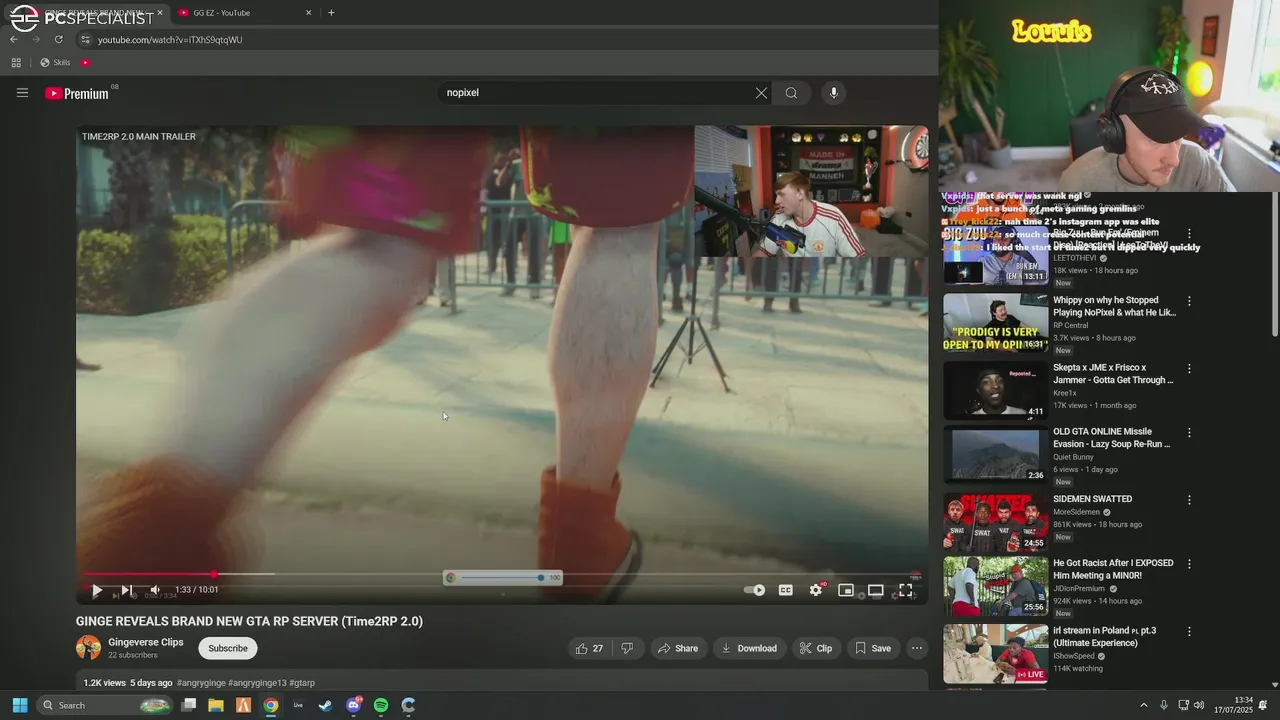Click the search magnifier button

point(791,93)
